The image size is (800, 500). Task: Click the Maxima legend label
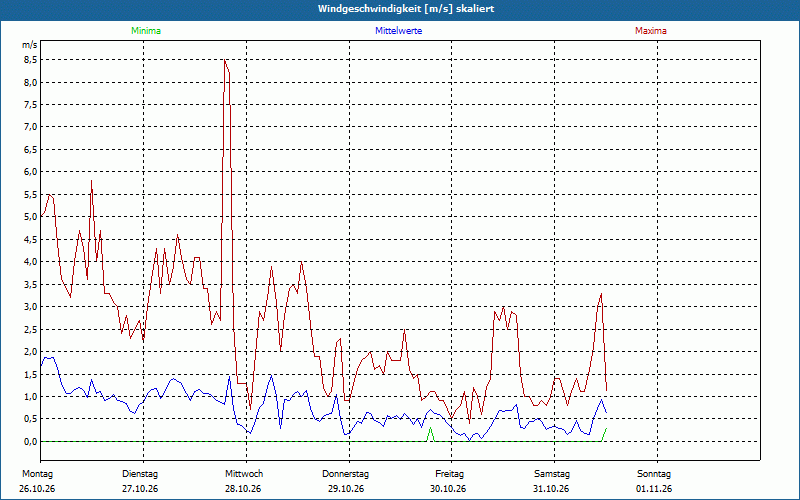651,31
